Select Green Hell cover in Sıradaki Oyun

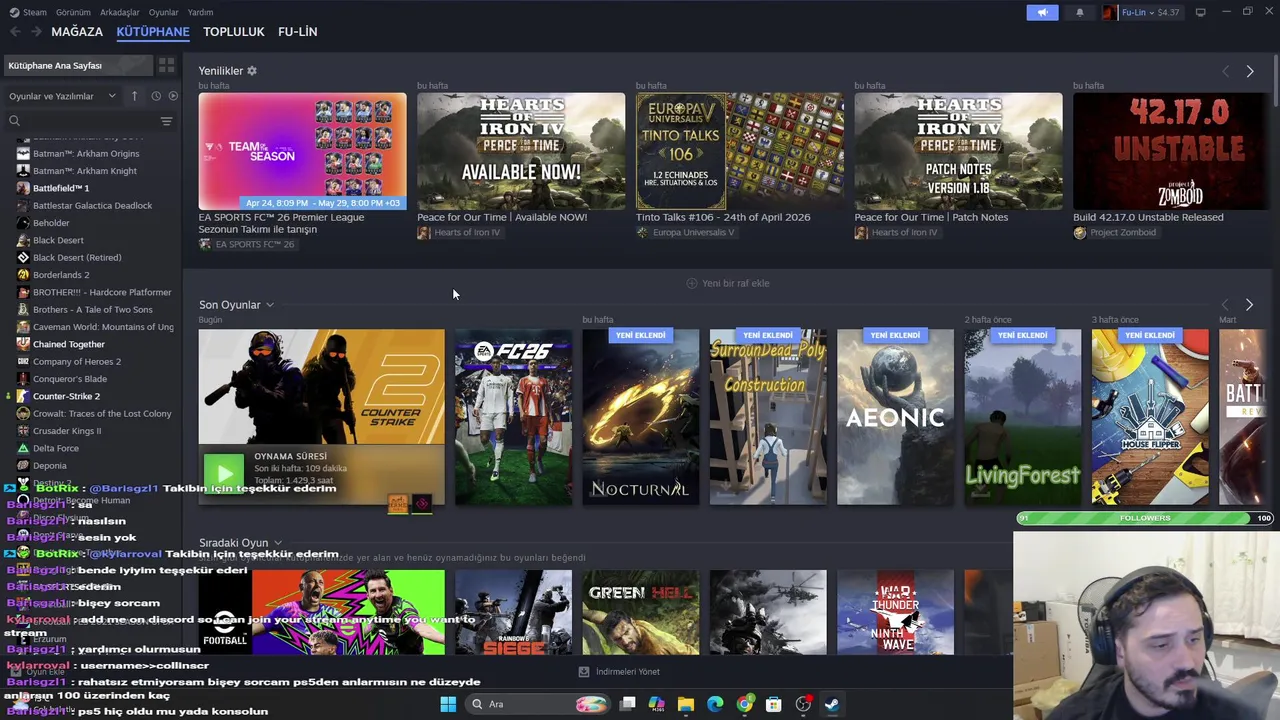click(641, 612)
